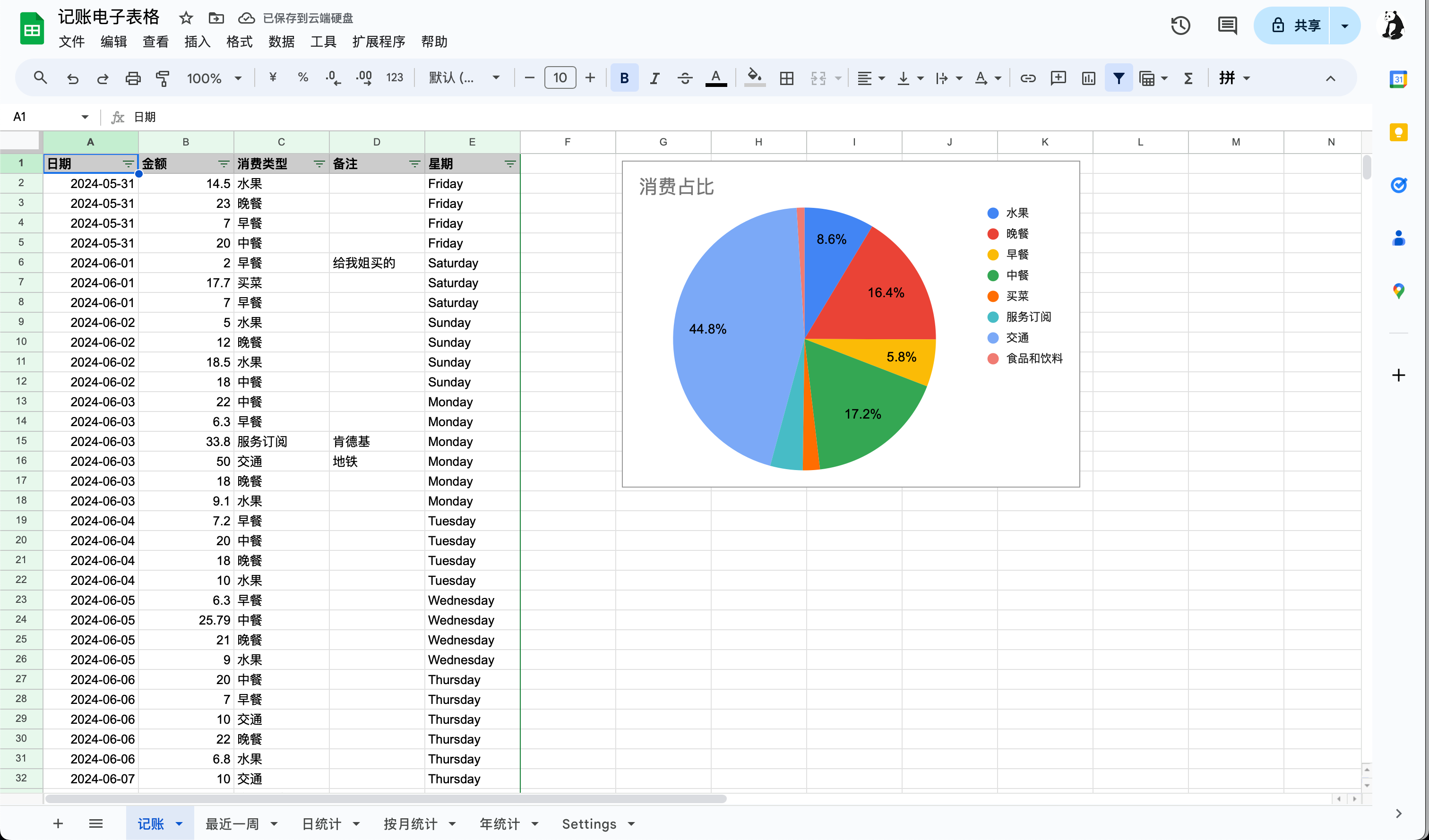Switch to the Settings sheet tab

click(589, 823)
